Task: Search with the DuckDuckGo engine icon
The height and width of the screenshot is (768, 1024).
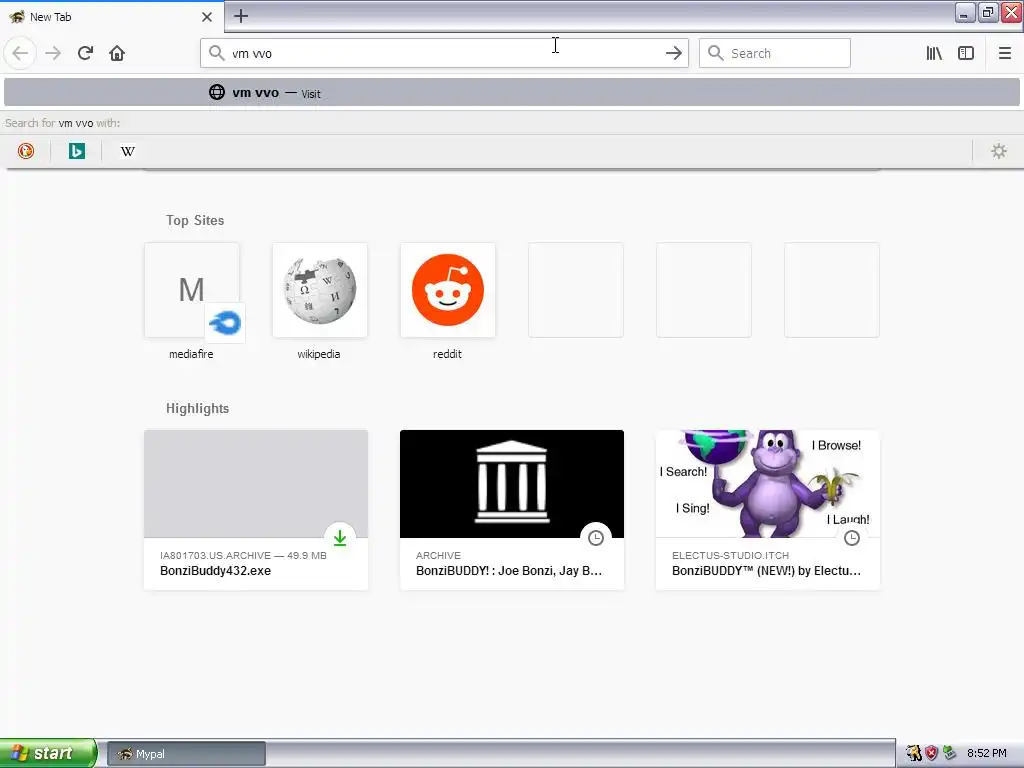Action: point(26,151)
